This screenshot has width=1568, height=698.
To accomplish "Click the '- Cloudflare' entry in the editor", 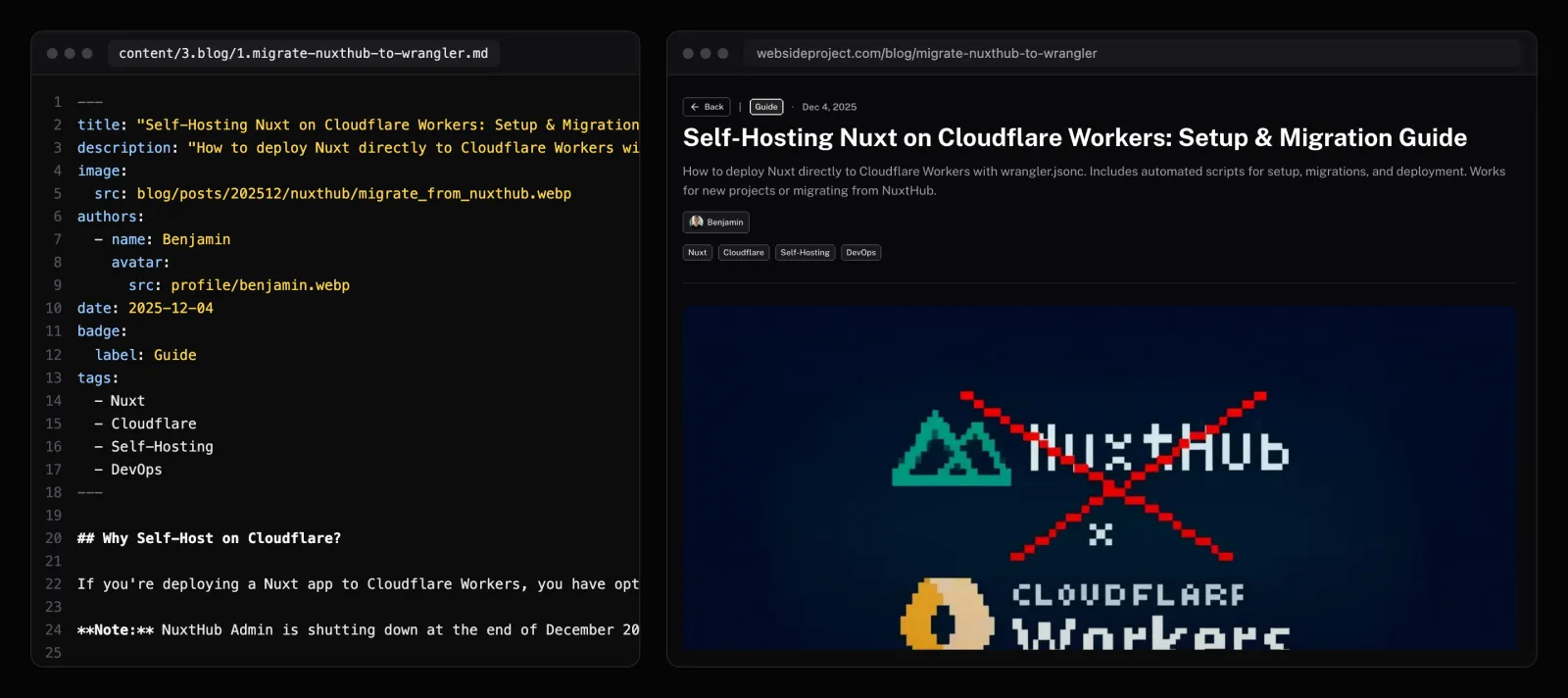I will click(145, 424).
